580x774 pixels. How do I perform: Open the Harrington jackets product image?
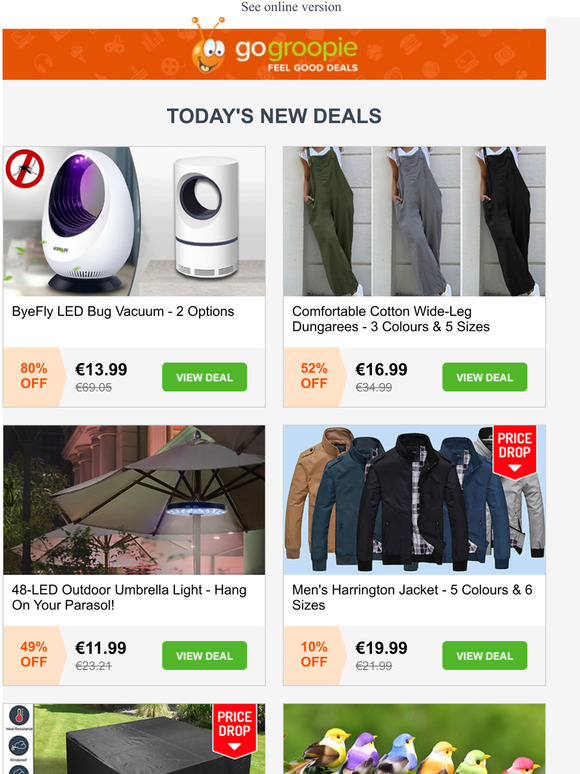414,500
